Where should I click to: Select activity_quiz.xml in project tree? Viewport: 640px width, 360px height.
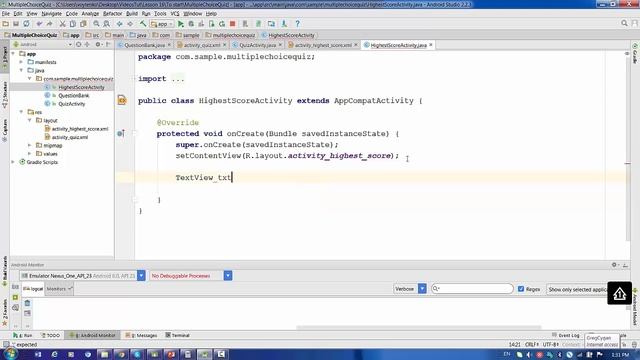[x=69, y=137]
